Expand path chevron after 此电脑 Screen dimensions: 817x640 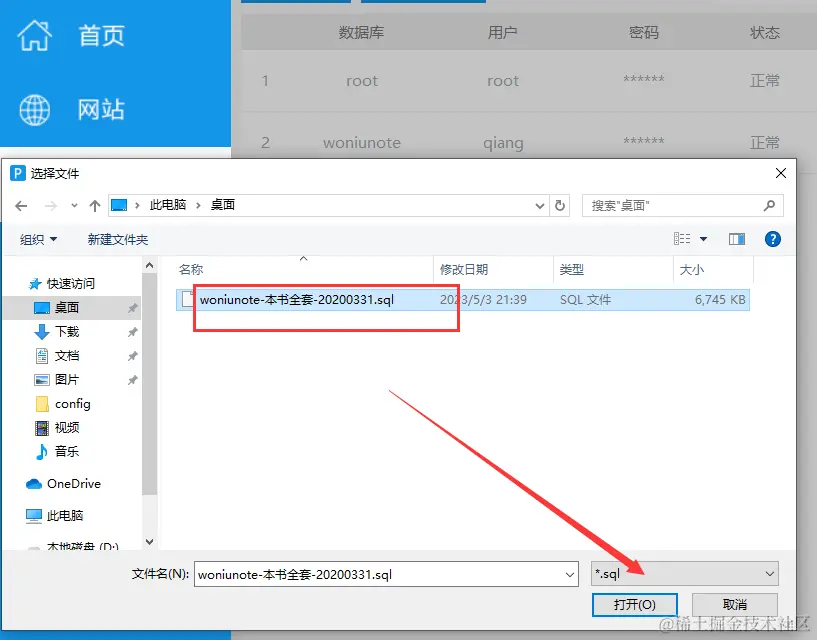tap(199, 205)
